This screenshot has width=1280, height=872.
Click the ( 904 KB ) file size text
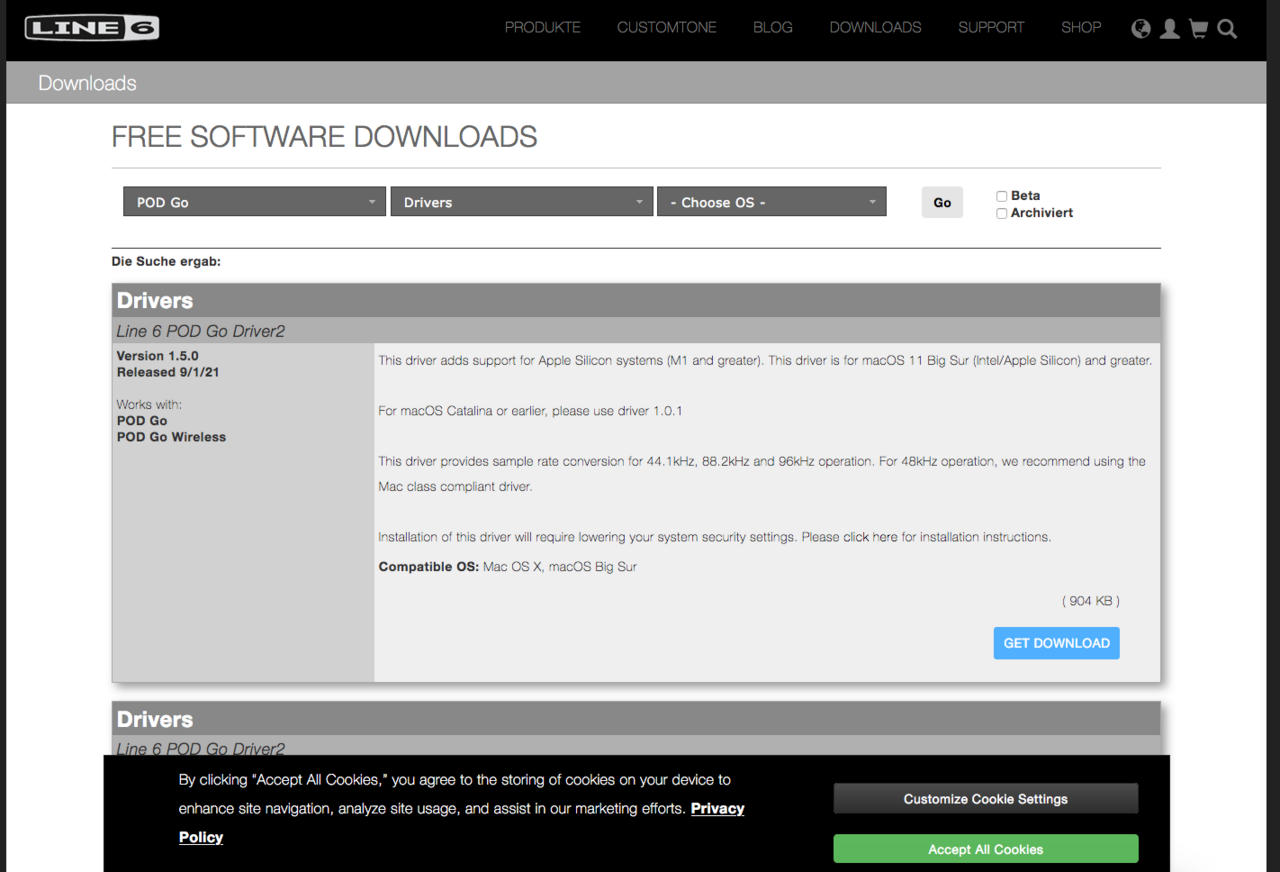(x=1091, y=601)
